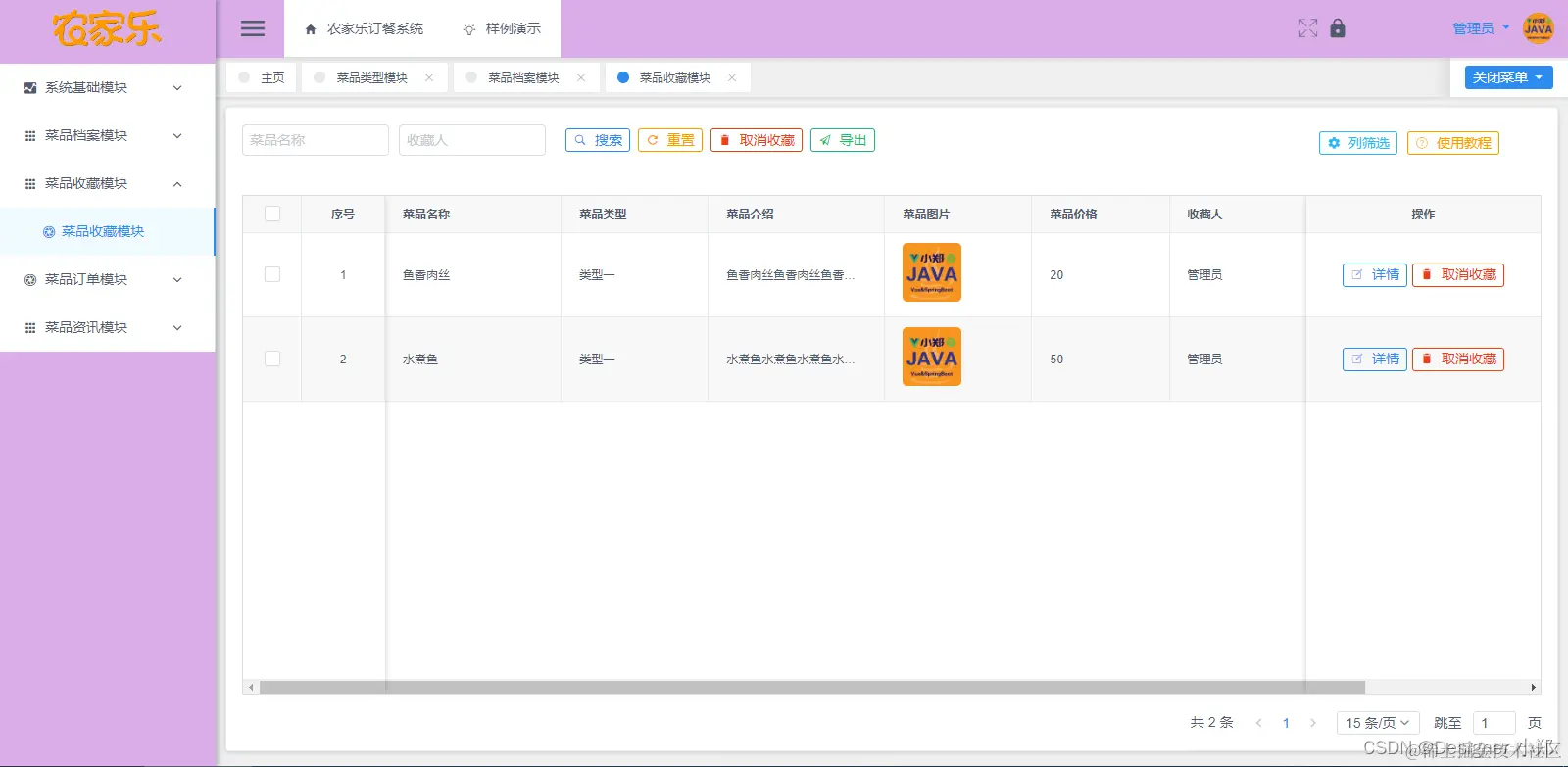This screenshot has height=767, width=1568.
Task: Go to previous page arrow in pagination
Action: pos(1258,723)
